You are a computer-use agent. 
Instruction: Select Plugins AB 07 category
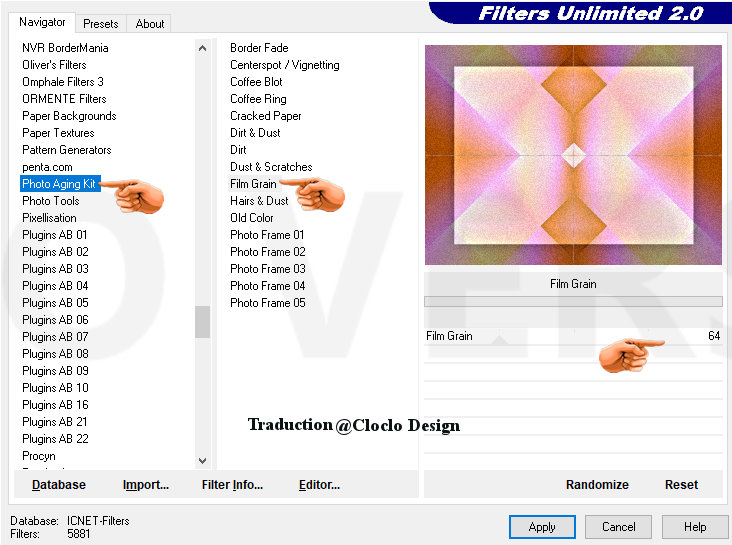(x=55, y=337)
